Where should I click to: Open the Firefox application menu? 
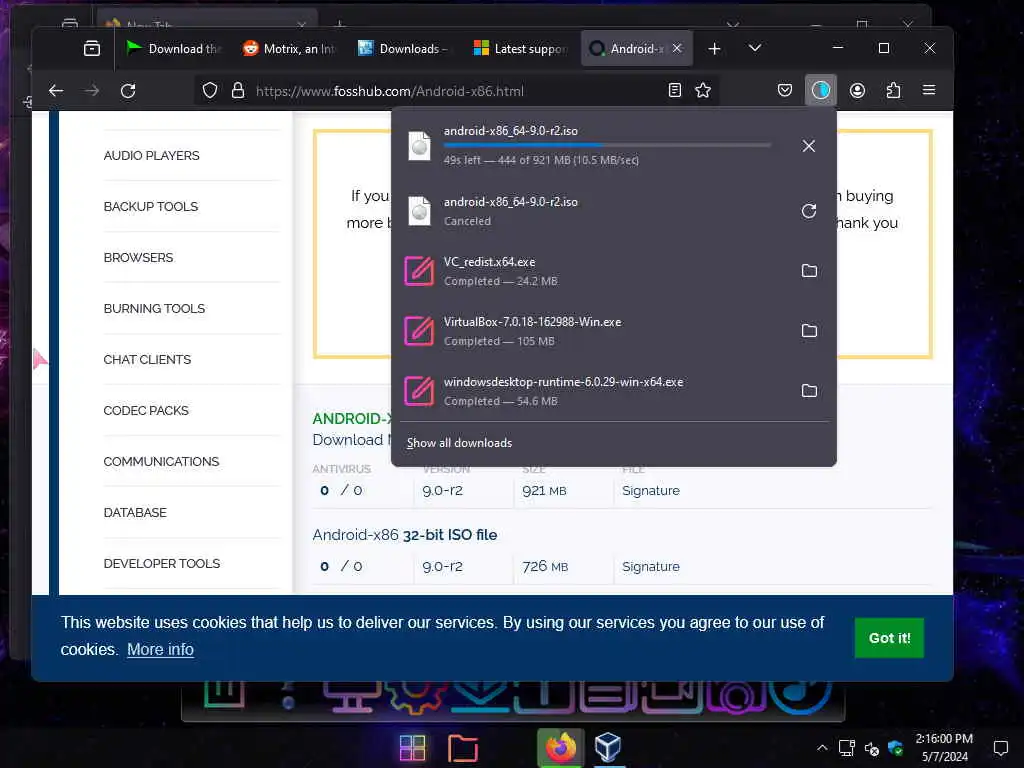click(x=929, y=90)
